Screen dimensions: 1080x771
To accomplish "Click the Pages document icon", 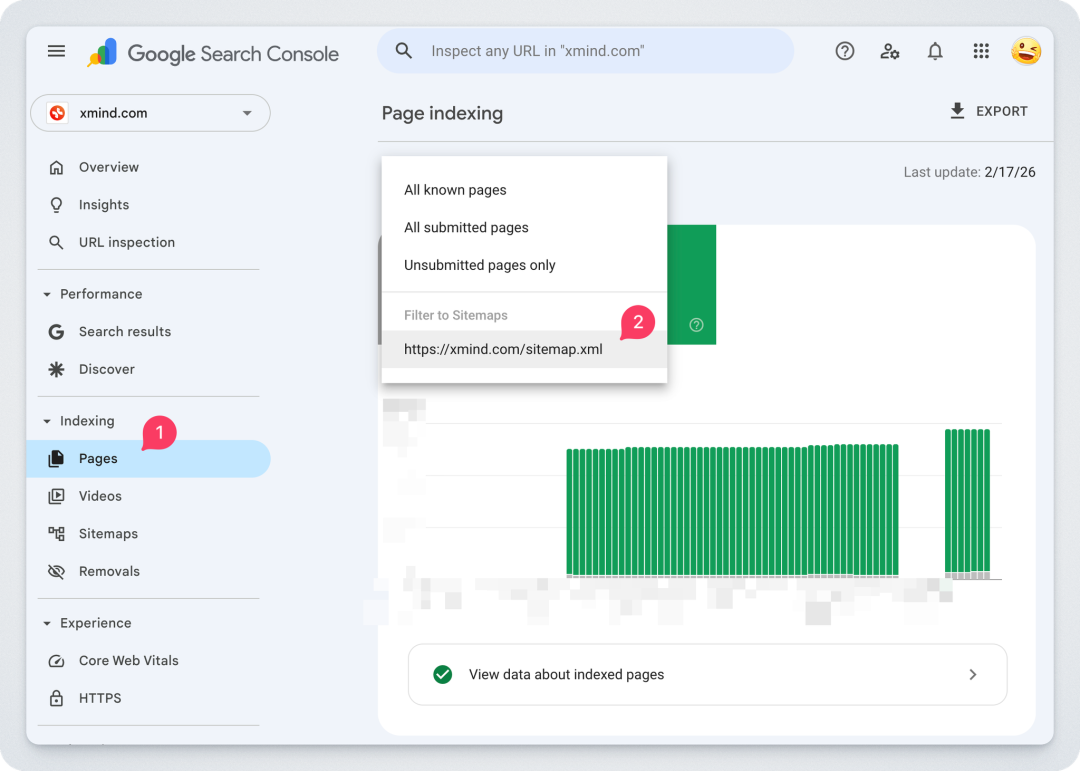I will click(56, 459).
